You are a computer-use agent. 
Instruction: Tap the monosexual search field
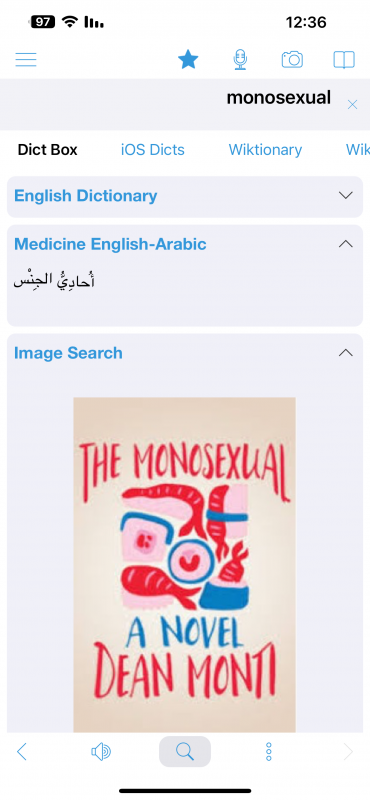tap(174, 104)
